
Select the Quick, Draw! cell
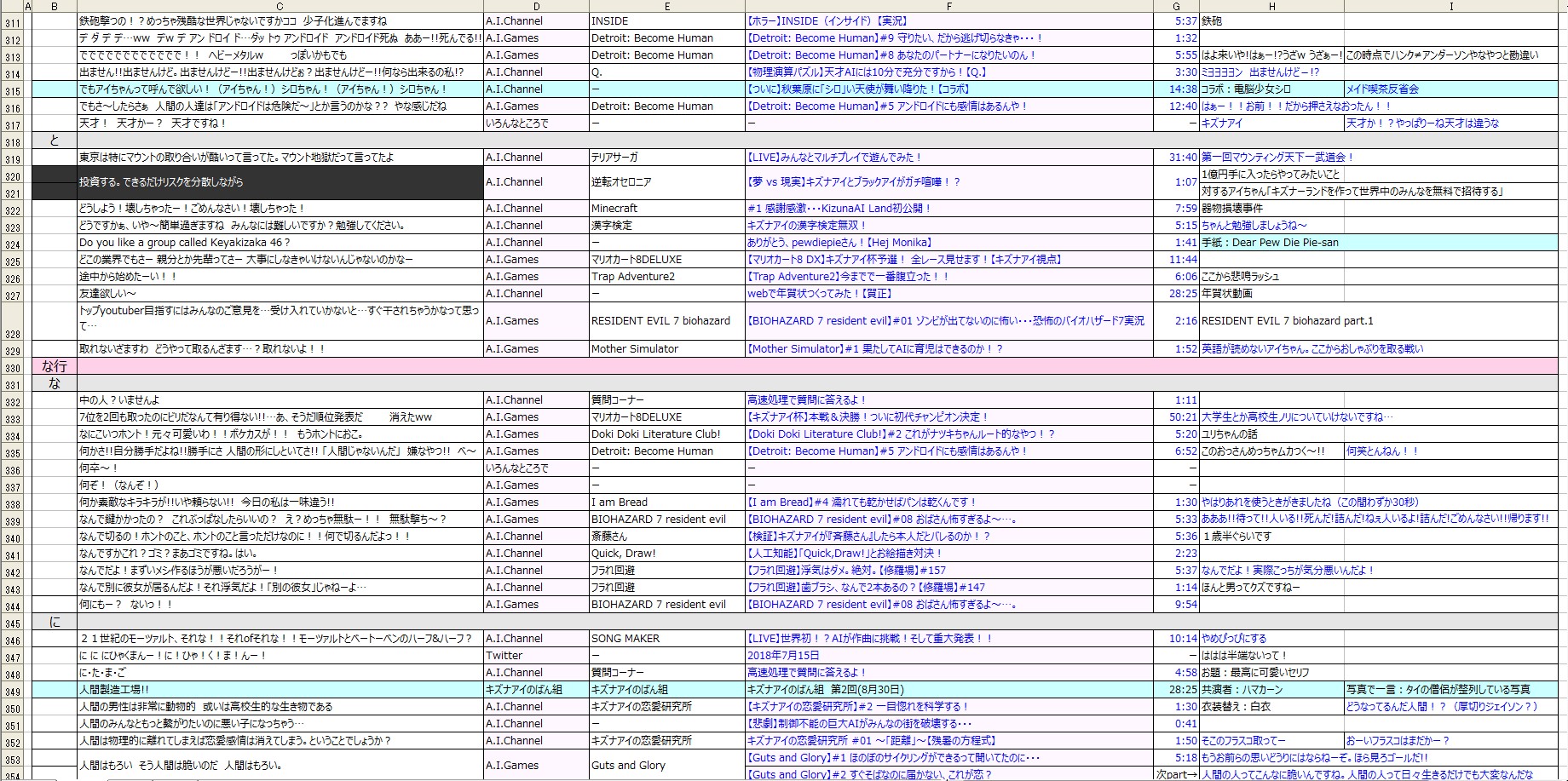(x=666, y=553)
